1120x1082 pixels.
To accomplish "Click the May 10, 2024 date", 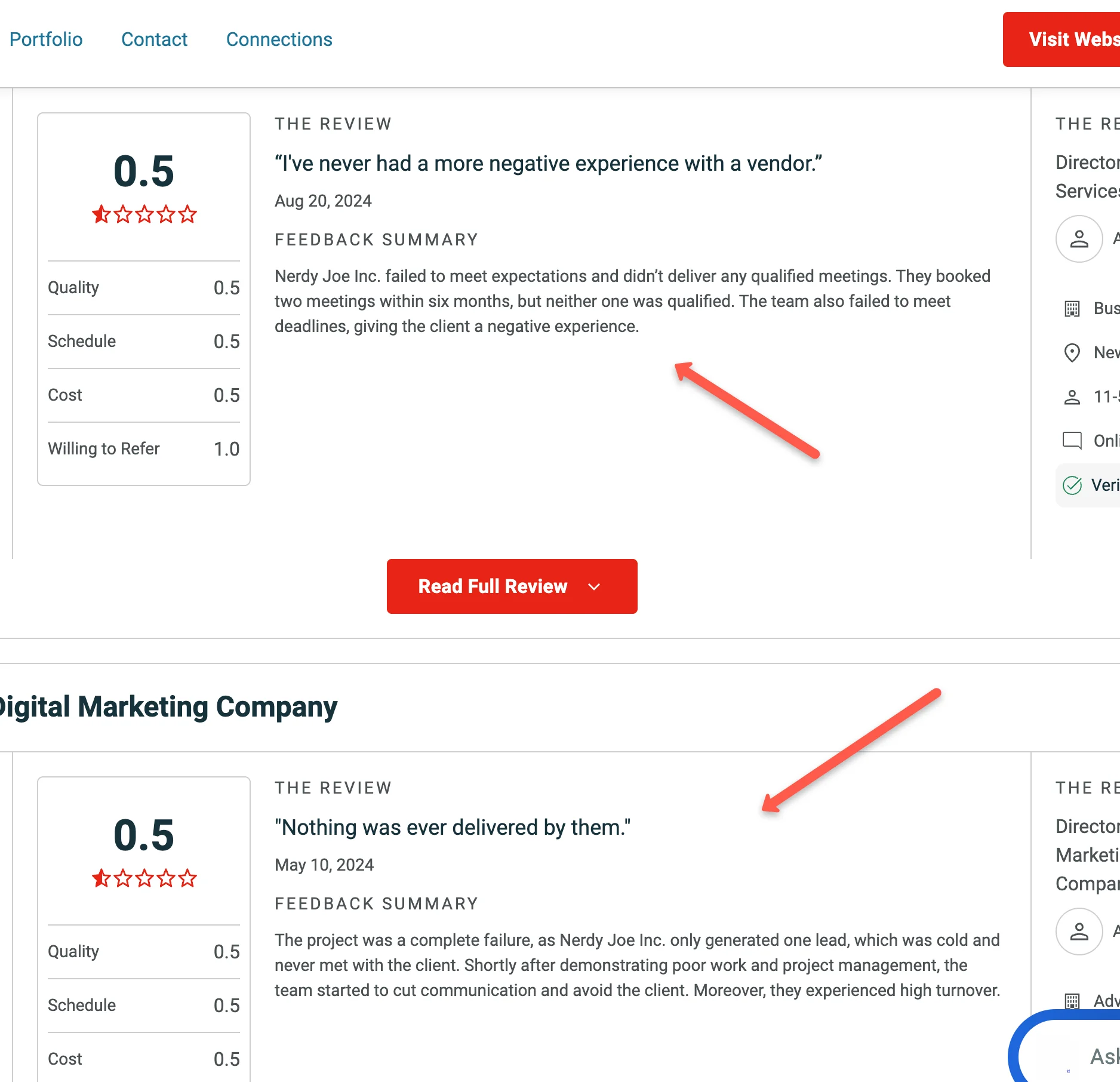I will pos(324,865).
